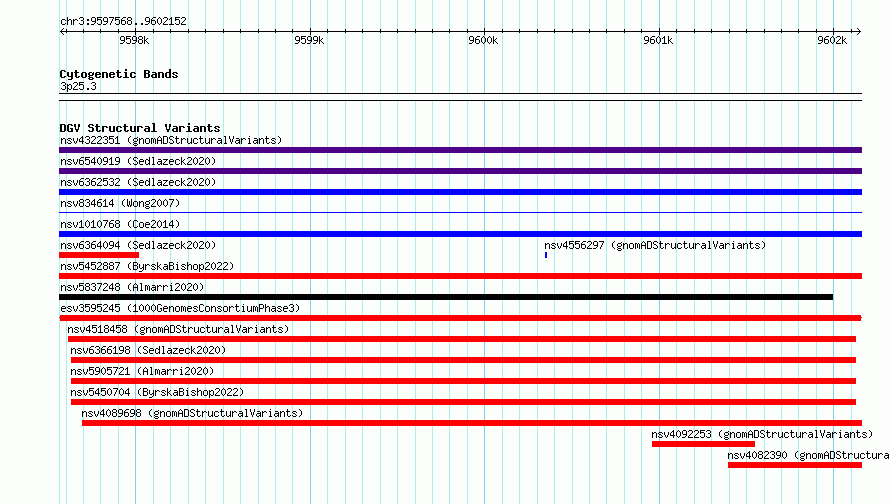Click the 9600k ruler tick label
The width and height of the screenshot is (890, 504).
pyautogui.click(x=483, y=40)
